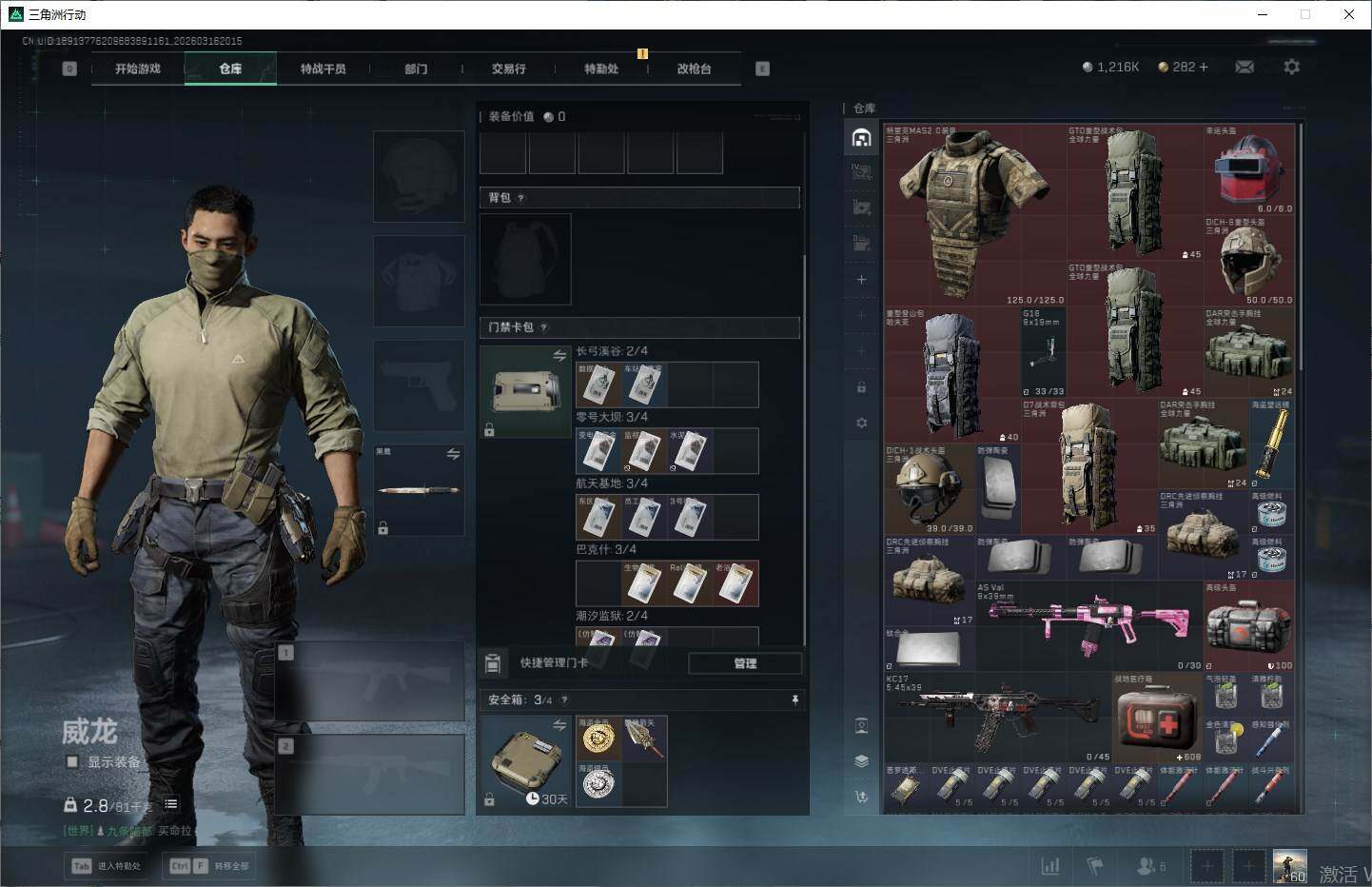
Task: Select the DICH-1 tactical helmet
Action: [930, 489]
